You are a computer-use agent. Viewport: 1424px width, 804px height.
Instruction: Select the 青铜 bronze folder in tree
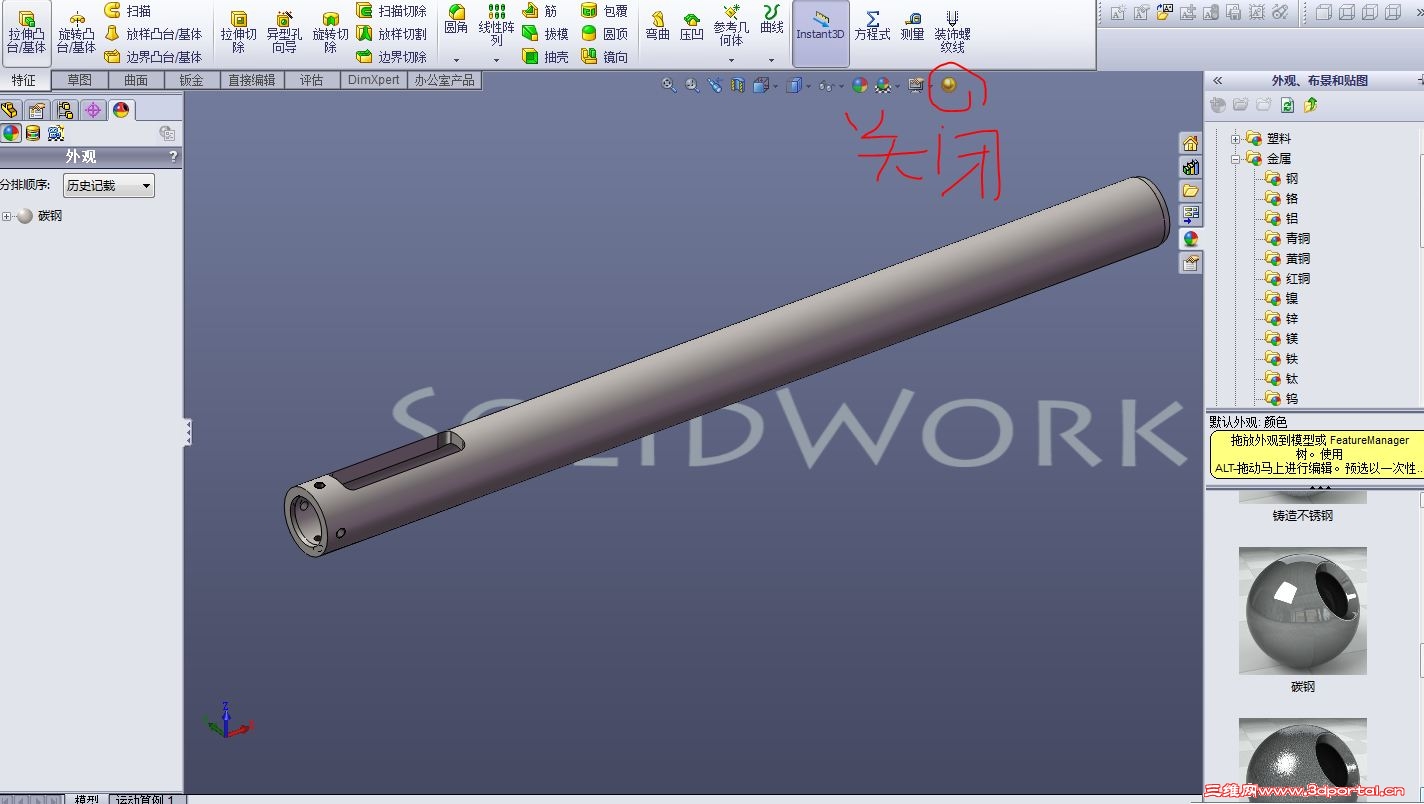pyautogui.click(x=1287, y=239)
